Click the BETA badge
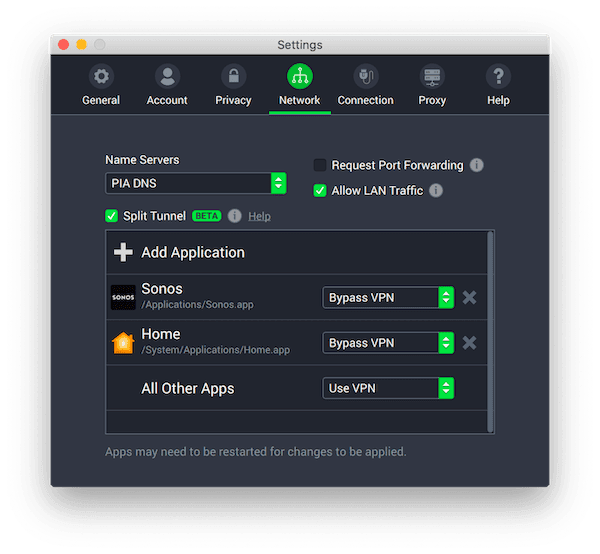600x554 pixels. 207,216
